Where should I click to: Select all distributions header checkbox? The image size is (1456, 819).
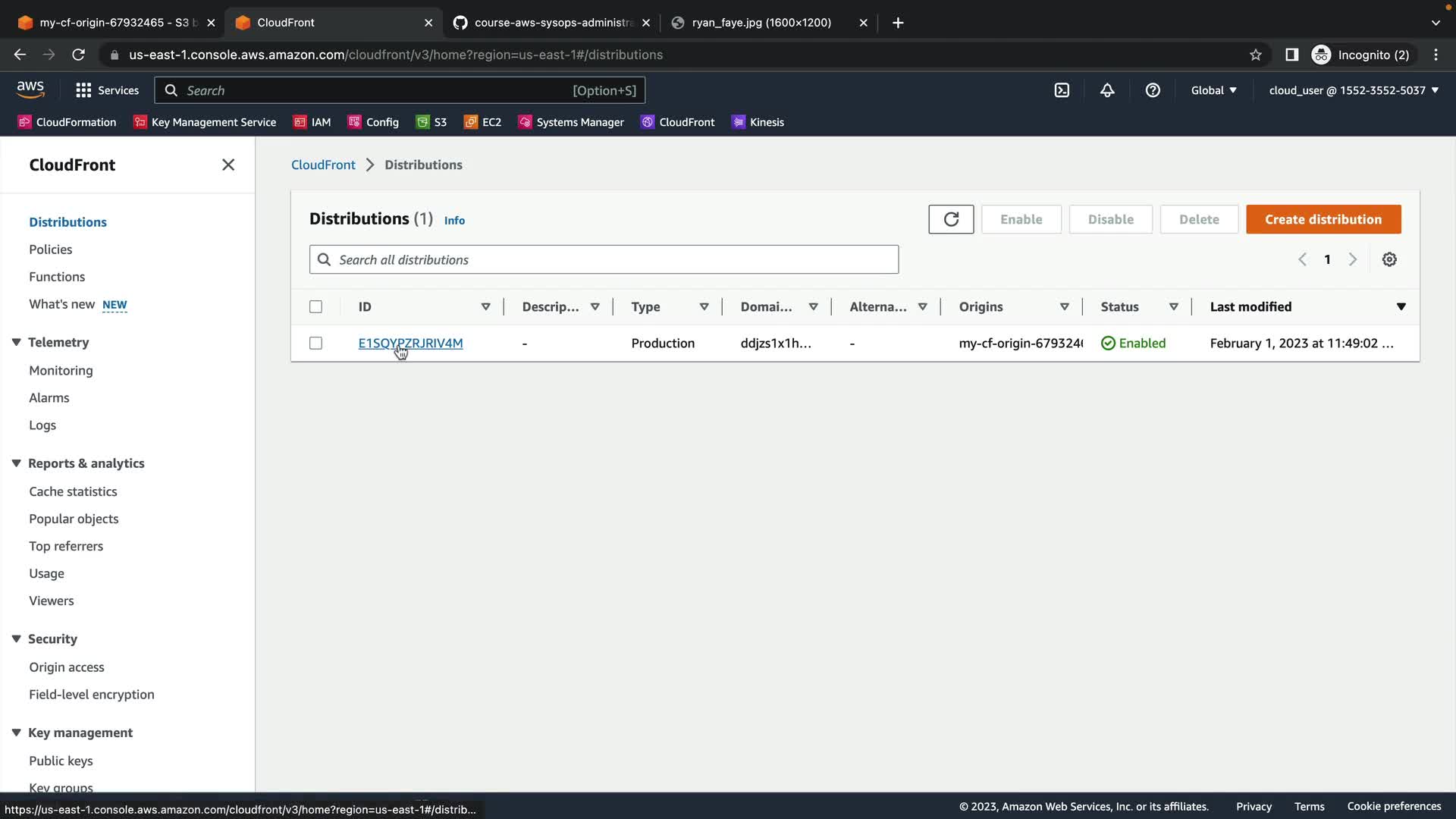(315, 306)
